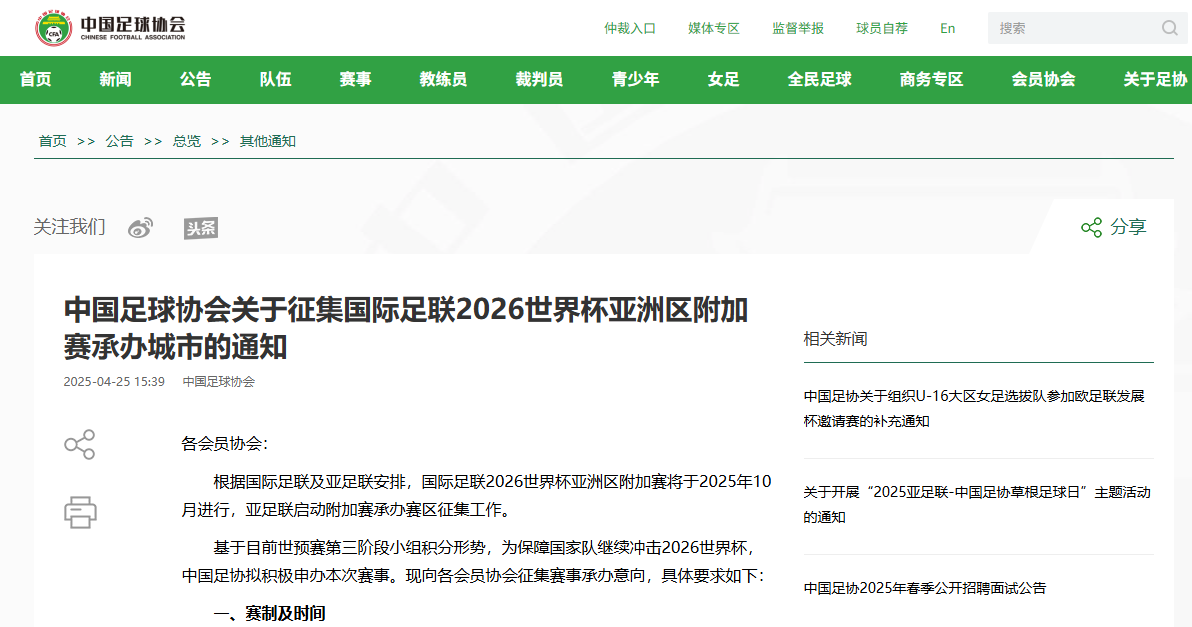Click the publish date 2025-04-25 15:39
The height and width of the screenshot is (627, 1192).
click(x=114, y=382)
